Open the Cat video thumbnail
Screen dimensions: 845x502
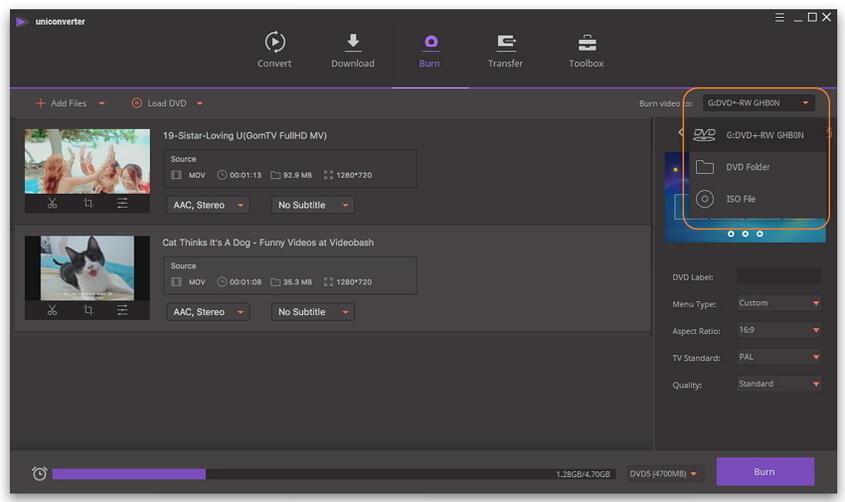pyautogui.click(x=87, y=268)
